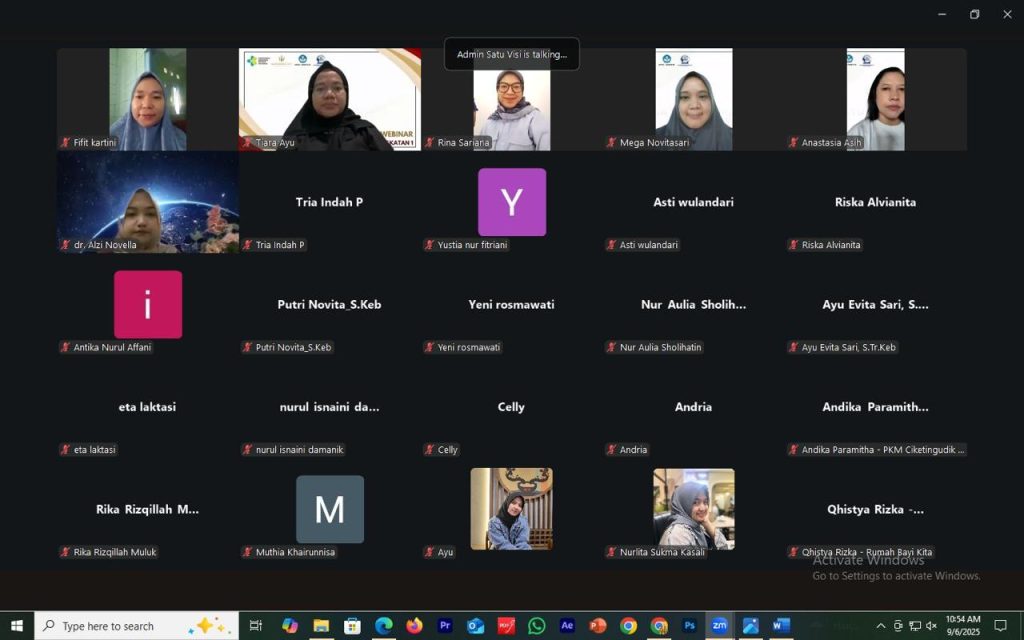Open Adobe After Effects taskbar icon

pyautogui.click(x=567, y=626)
